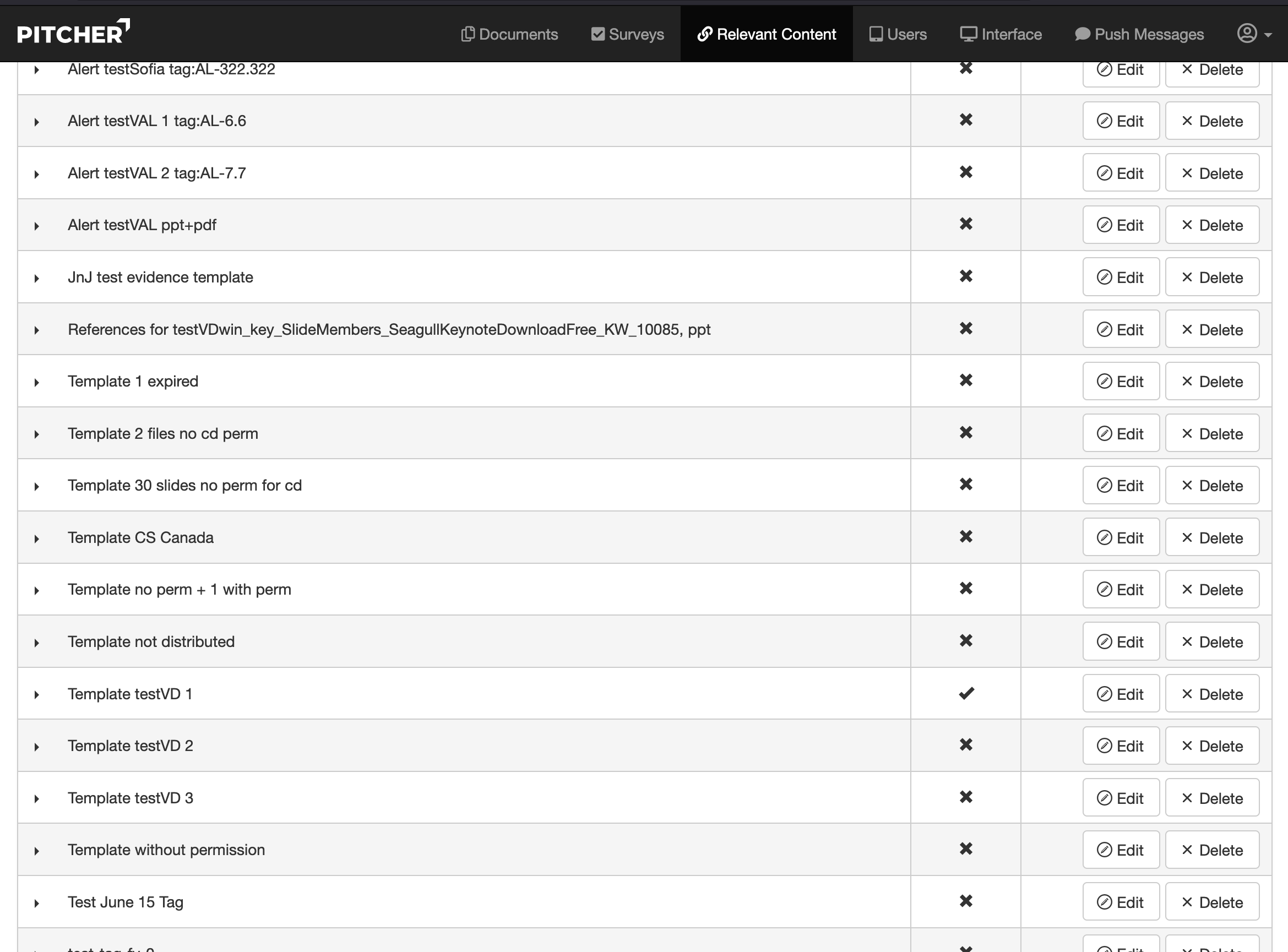The height and width of the screenshot is (952, 1288).
Task: Edit Alert testVAL 1 tag:AL-6.6
Action: pyautogui.click(x=1120, y=121)
